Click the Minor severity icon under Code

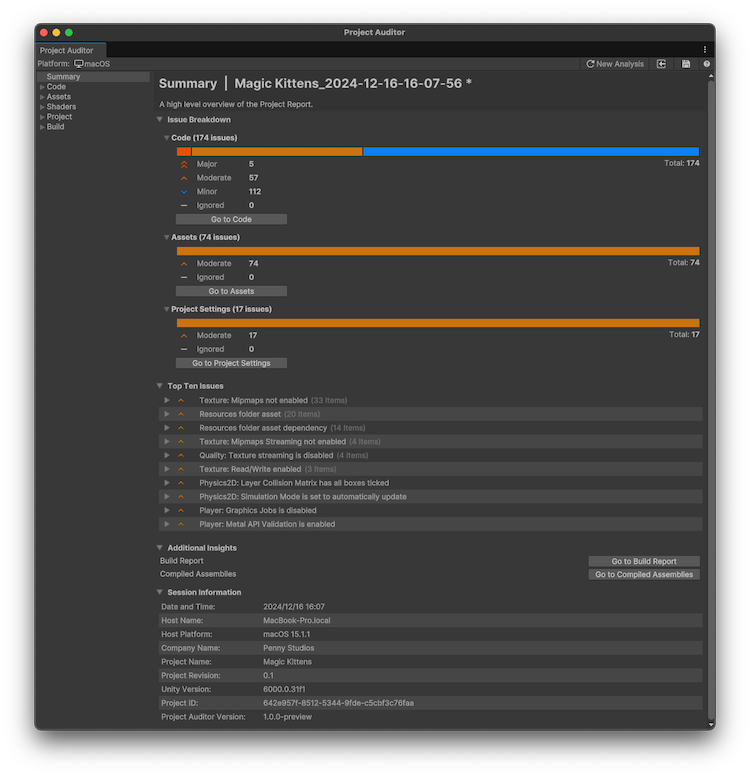[184, 192]
